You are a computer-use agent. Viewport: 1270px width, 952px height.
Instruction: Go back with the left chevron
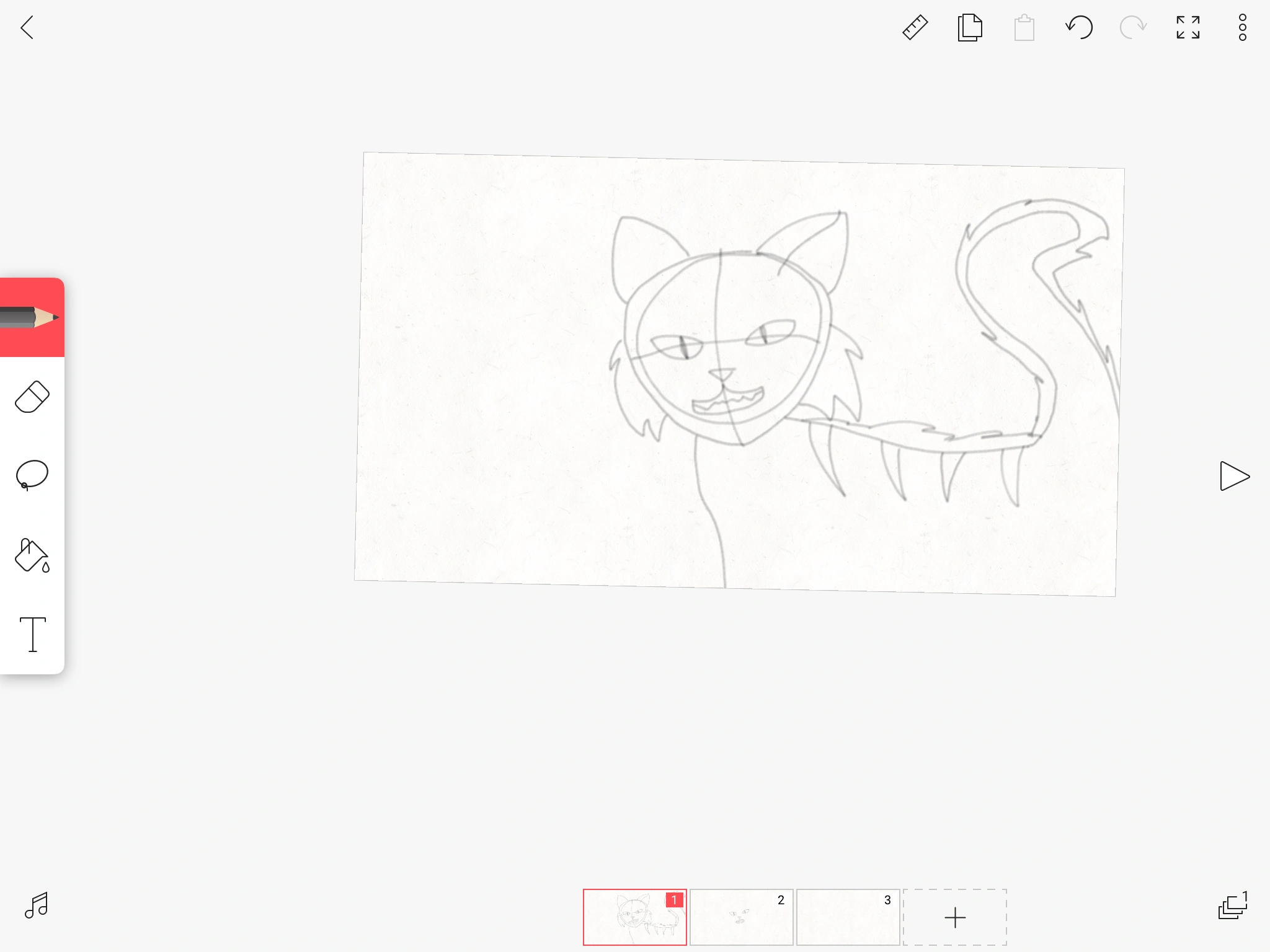tap(27, 28)
